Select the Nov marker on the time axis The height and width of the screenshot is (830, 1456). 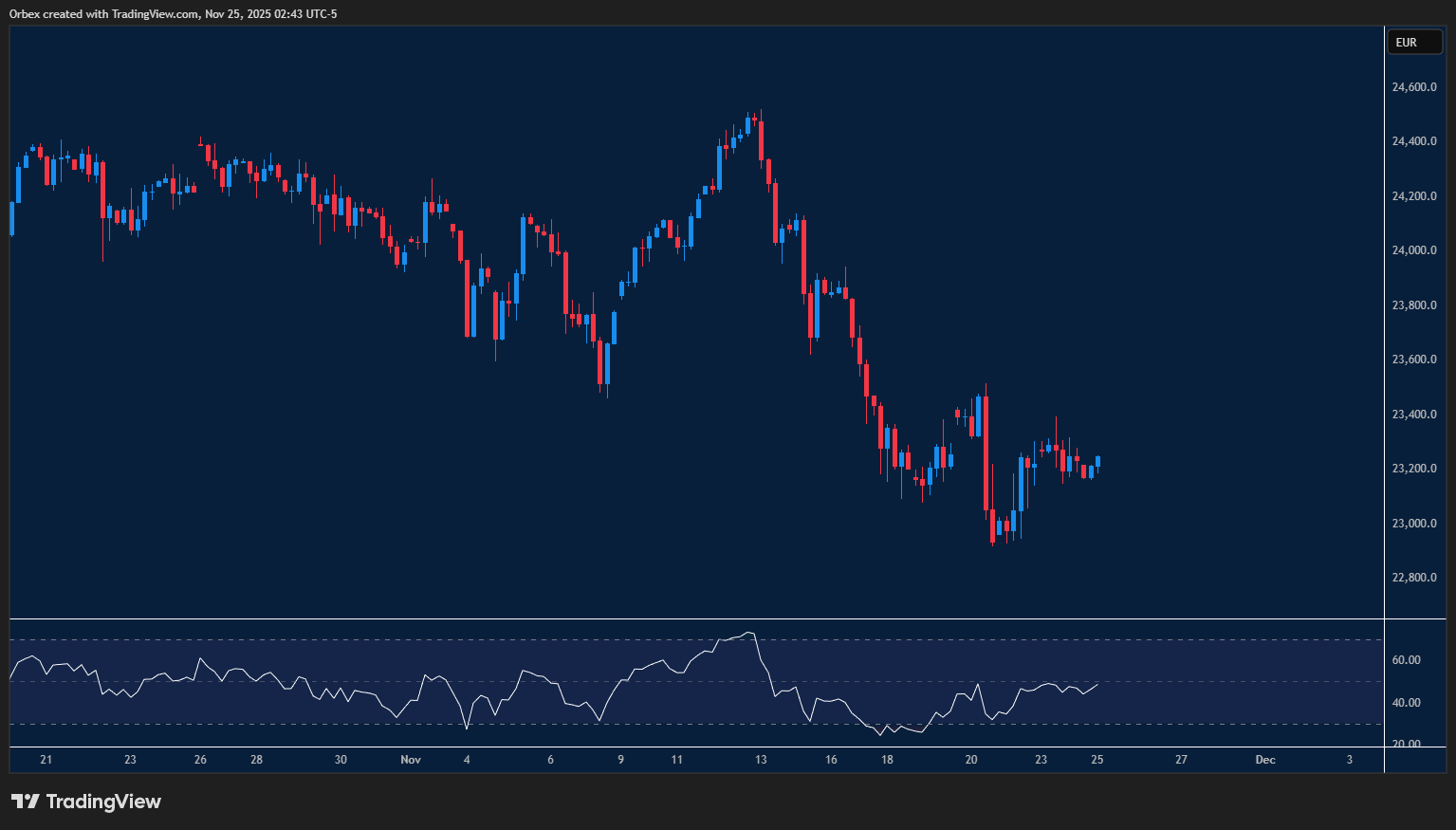click(x=410, y=760)
